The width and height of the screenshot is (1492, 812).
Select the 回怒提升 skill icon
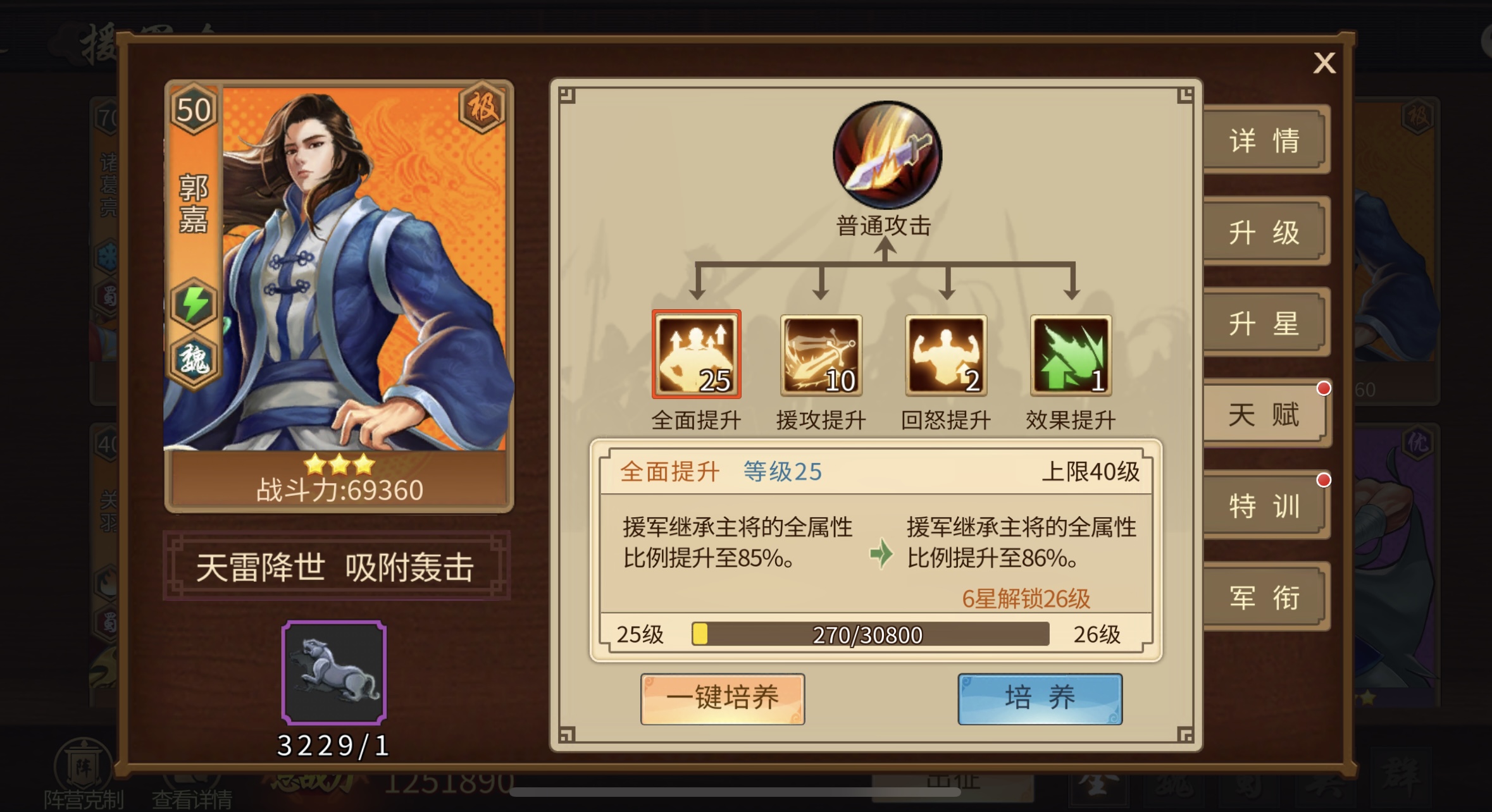[x=946, y=355]
